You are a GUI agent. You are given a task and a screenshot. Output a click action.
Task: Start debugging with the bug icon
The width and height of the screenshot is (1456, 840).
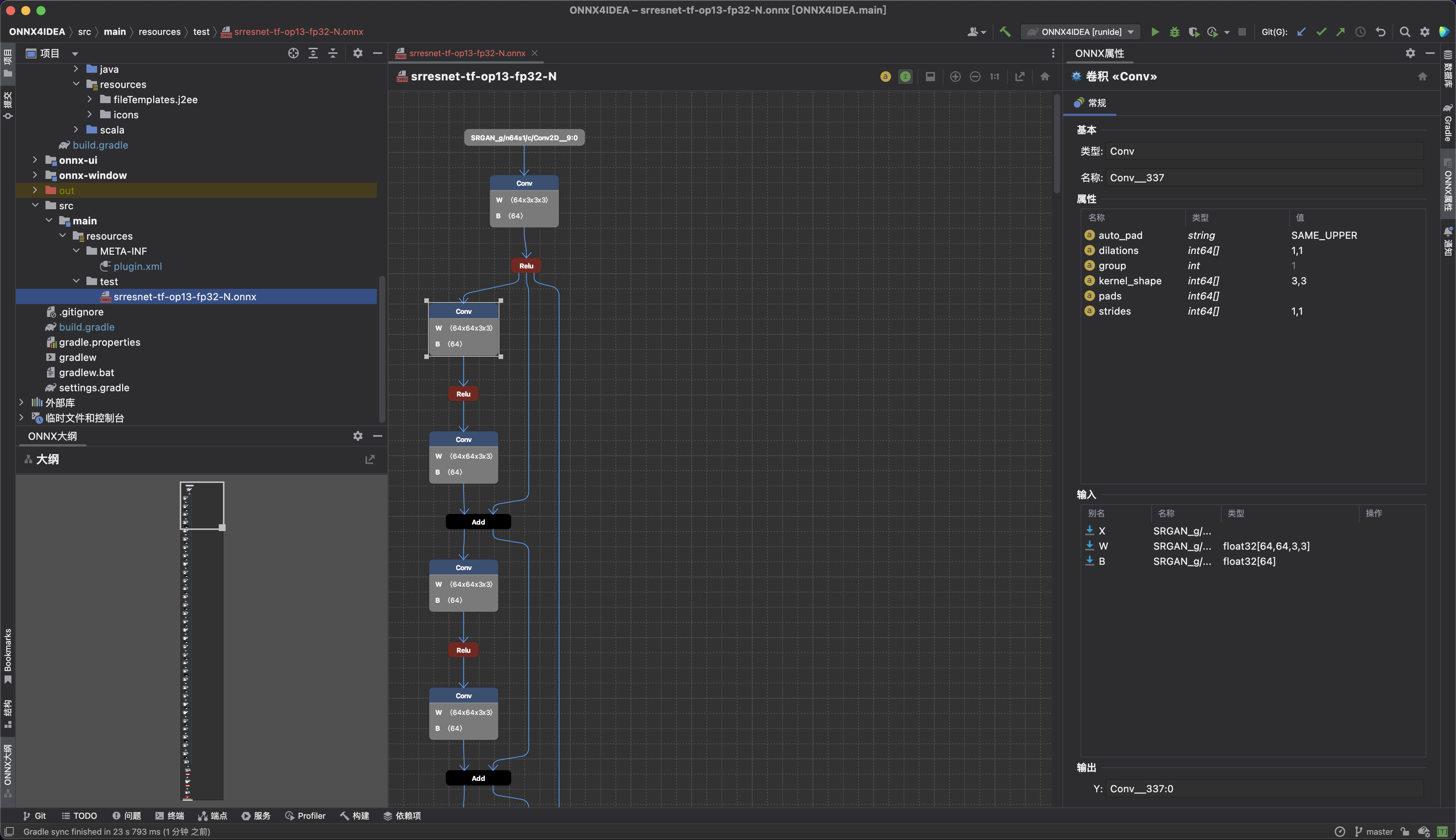(x=1175, y=32)
